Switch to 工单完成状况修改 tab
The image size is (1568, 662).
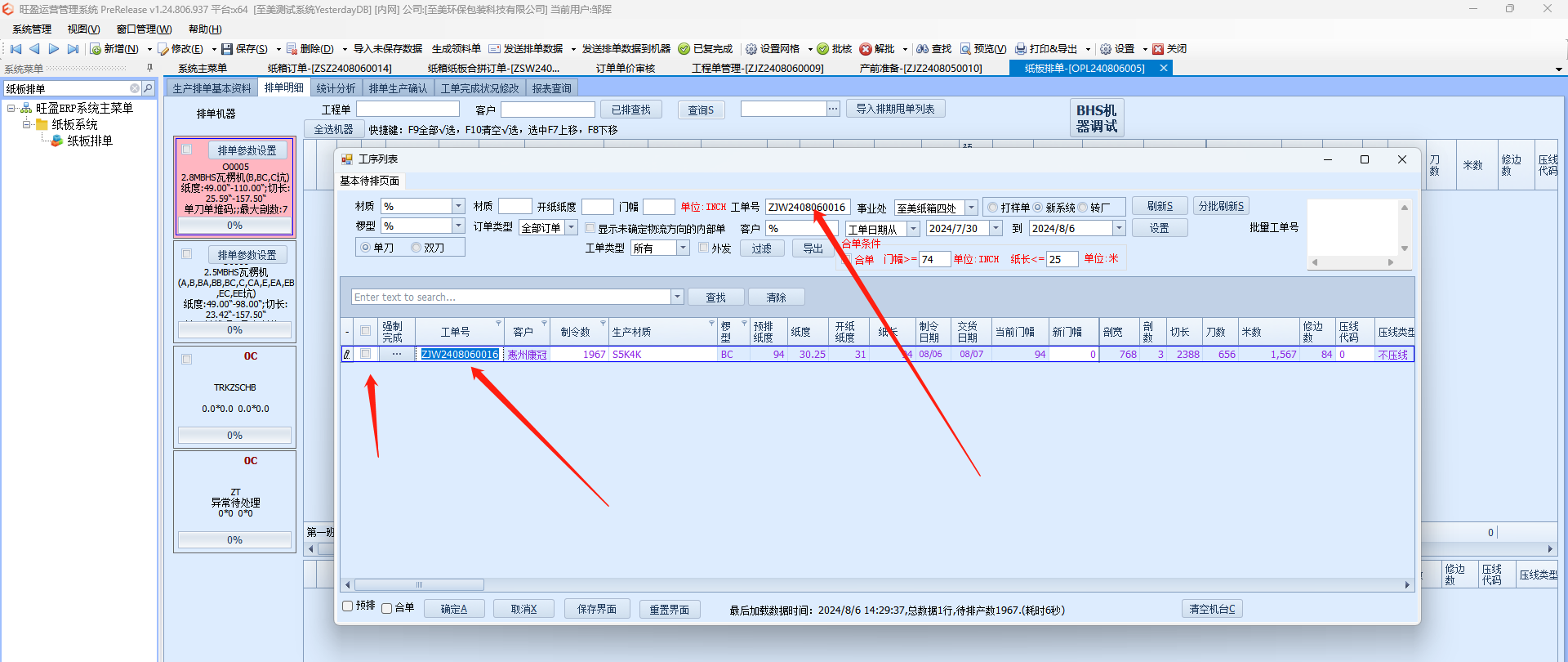[x=479, y=88]
